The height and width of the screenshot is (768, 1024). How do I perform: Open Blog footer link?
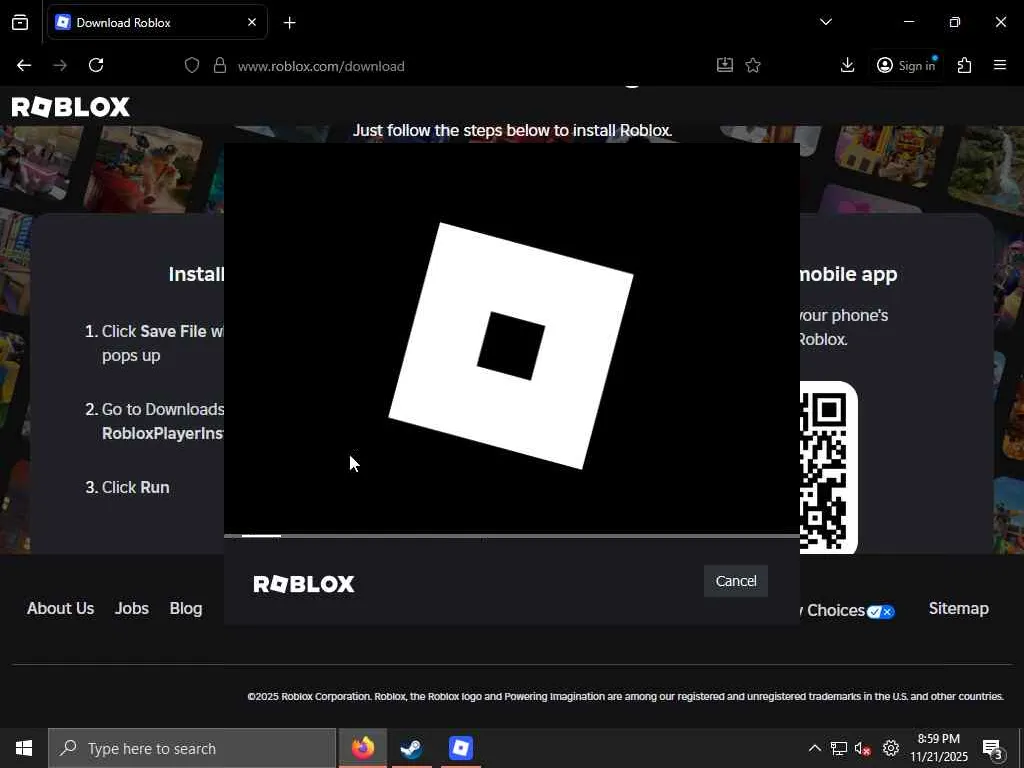pos(186,609)
